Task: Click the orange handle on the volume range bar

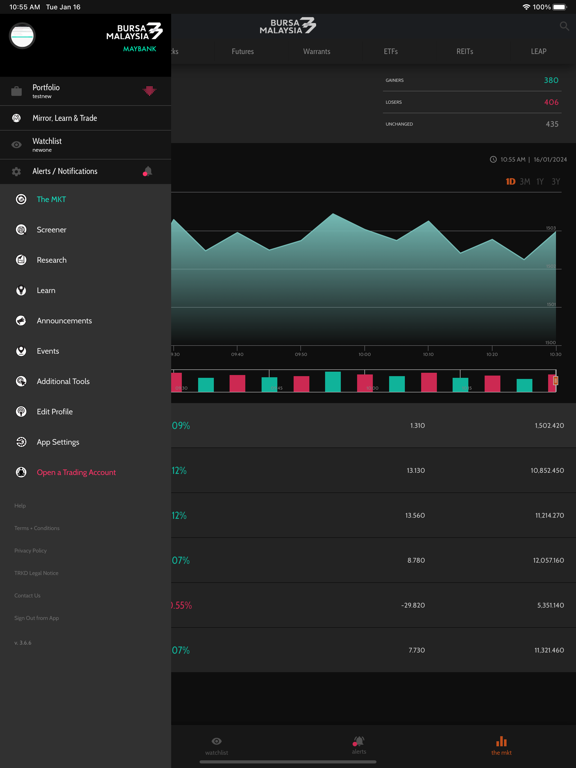Action: (x=555, y=381)
